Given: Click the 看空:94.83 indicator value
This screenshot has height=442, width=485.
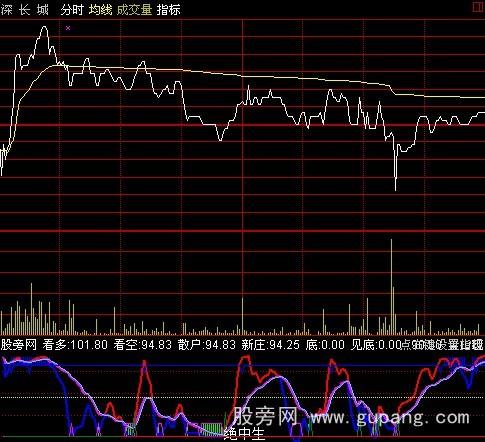Looking at the screenshot, I should click(x=143, y=344).
